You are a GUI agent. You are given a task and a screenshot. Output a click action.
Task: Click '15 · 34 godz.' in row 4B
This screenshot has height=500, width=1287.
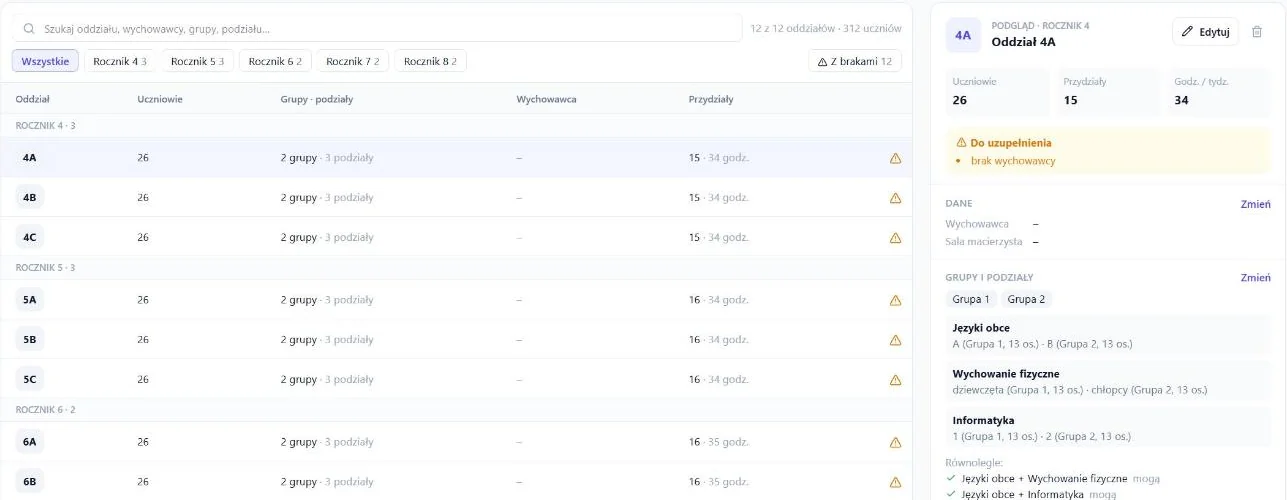pyautogui.click(x=719, y=198)
